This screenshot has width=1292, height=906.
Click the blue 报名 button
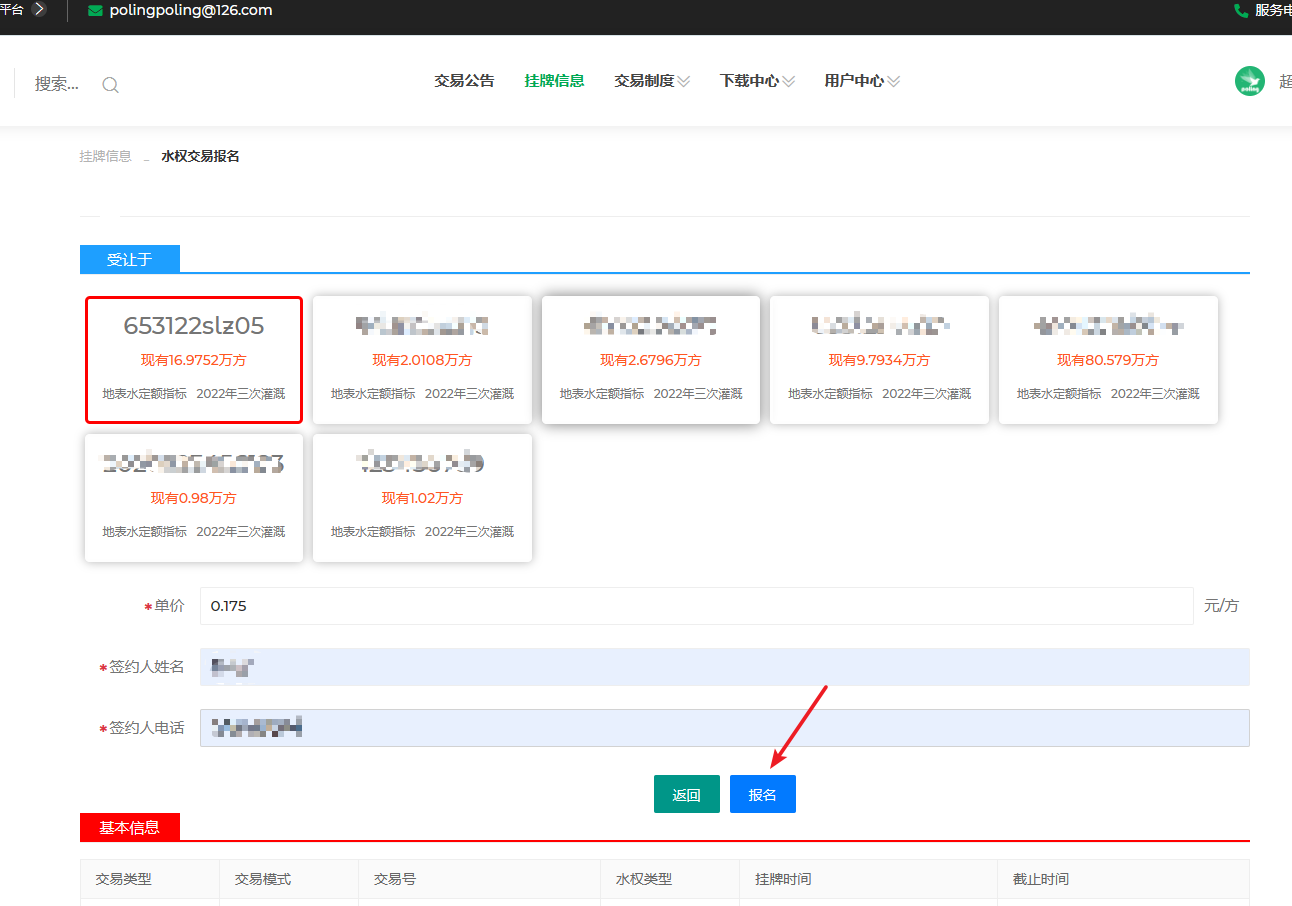tap(762, 795)
